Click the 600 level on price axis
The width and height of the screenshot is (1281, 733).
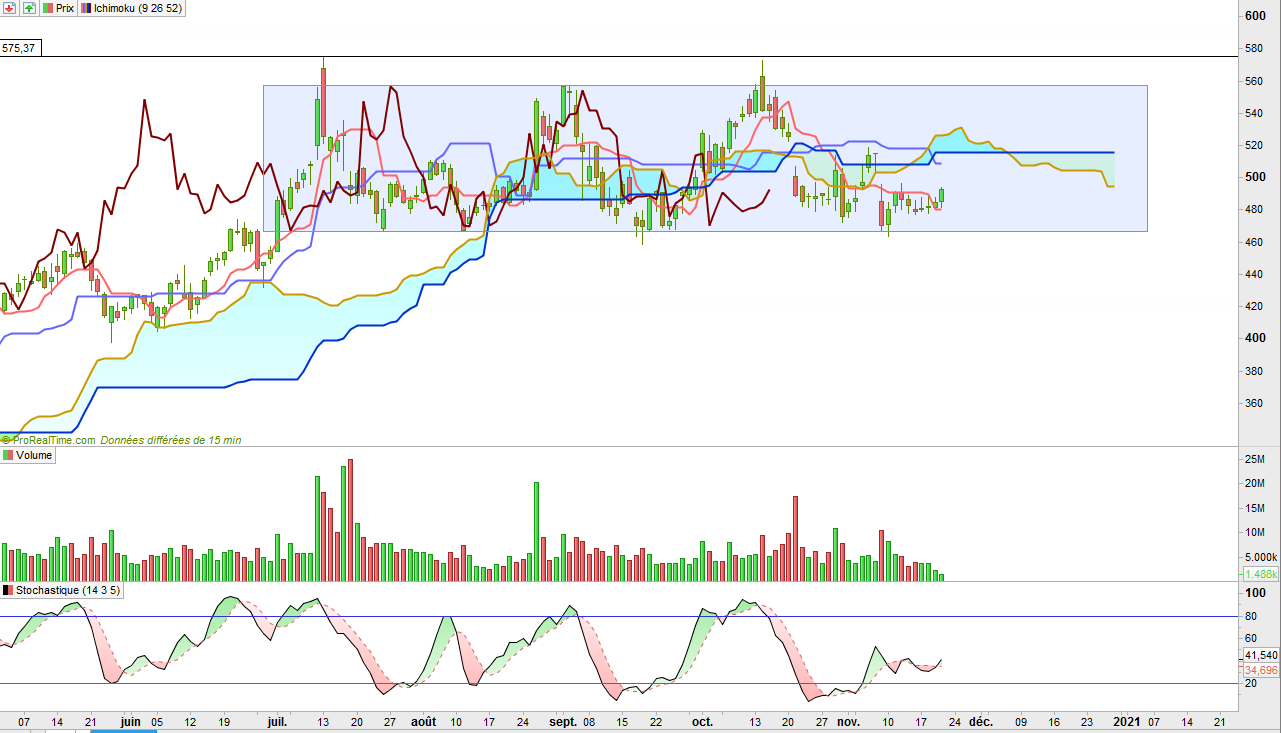tap(1254, 16)
